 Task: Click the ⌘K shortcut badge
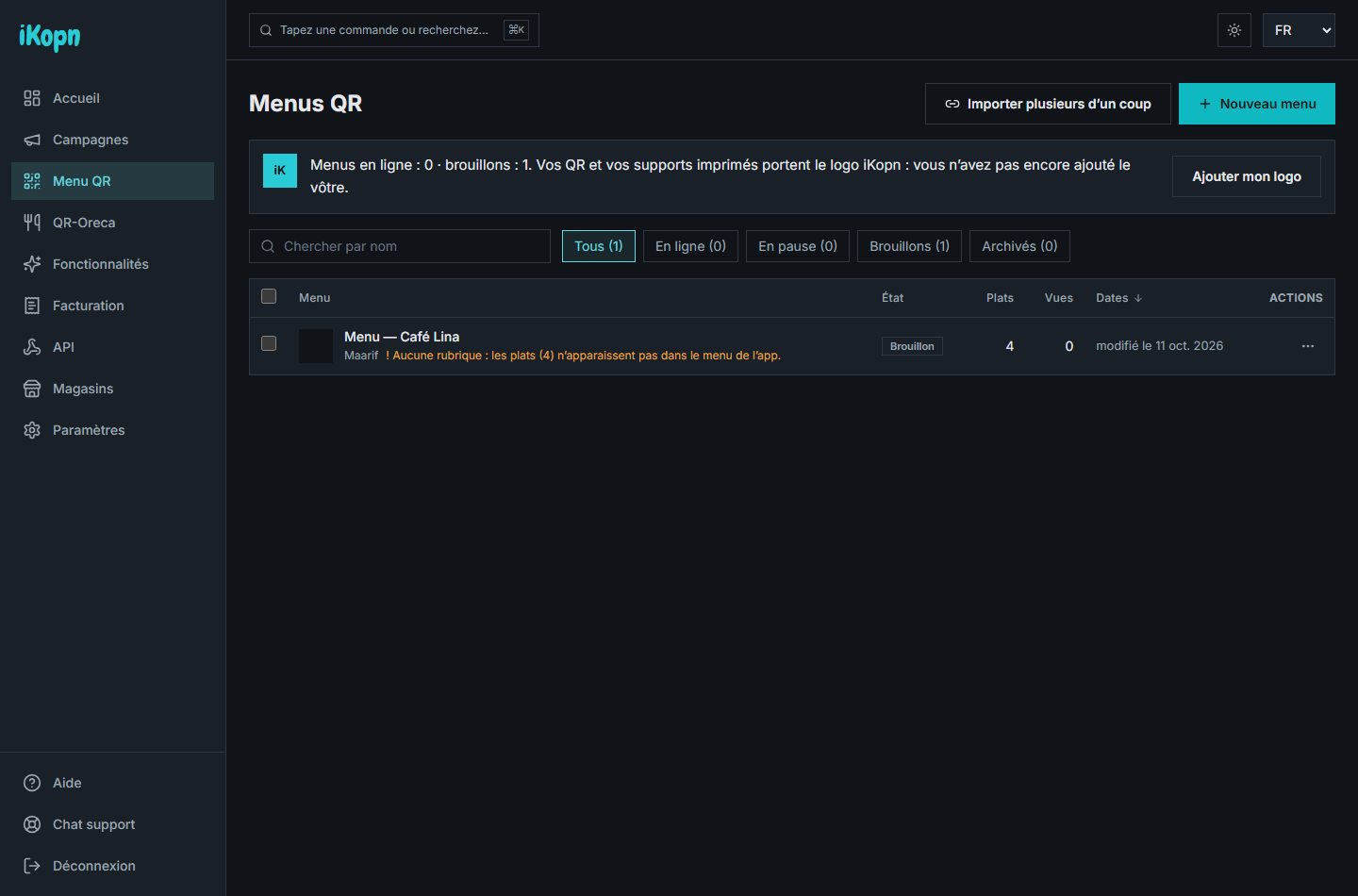click(x=516, y=30)
